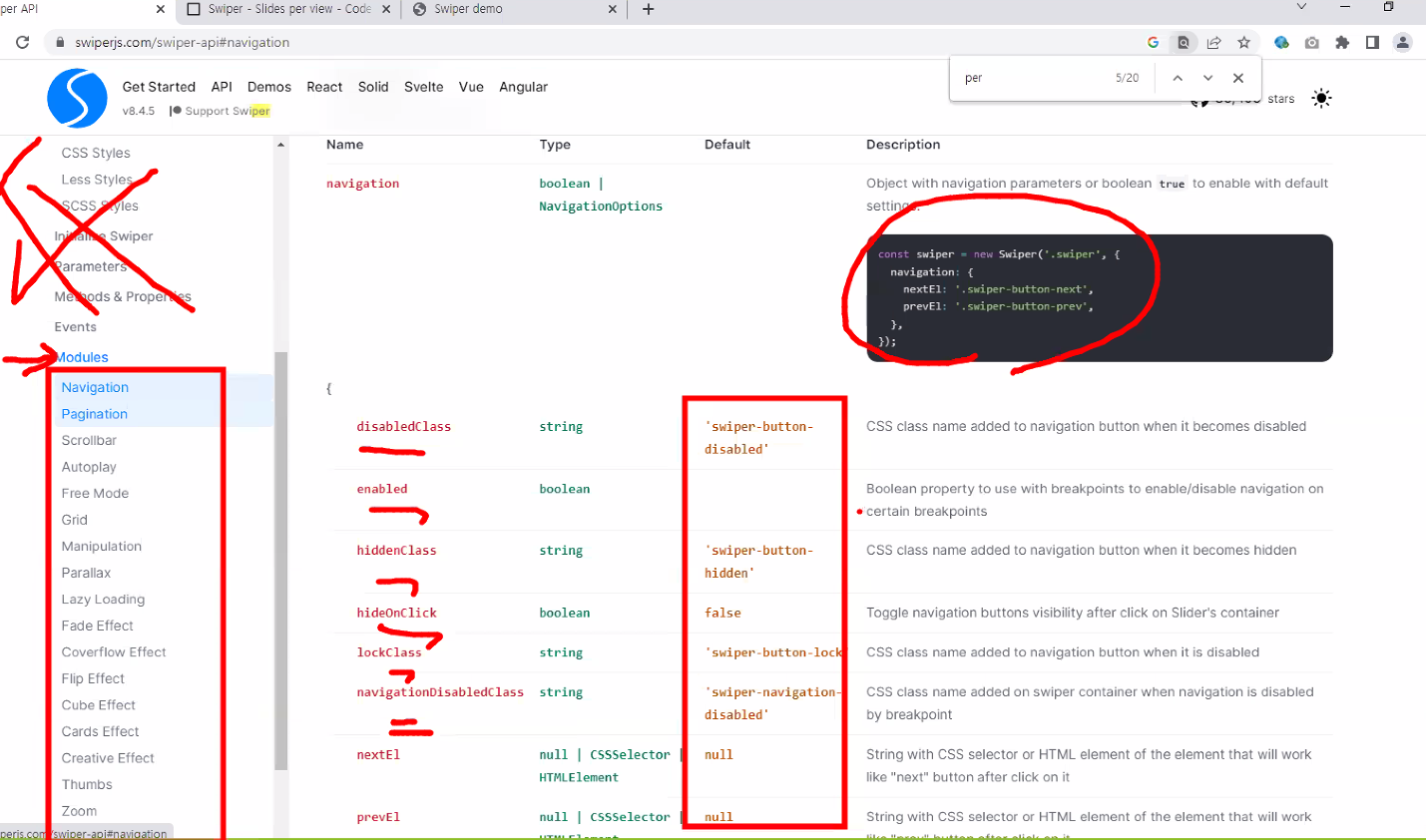Viewport: 1426px width, 840px height.
Task: Click the find text input field
Action: 1033,78
